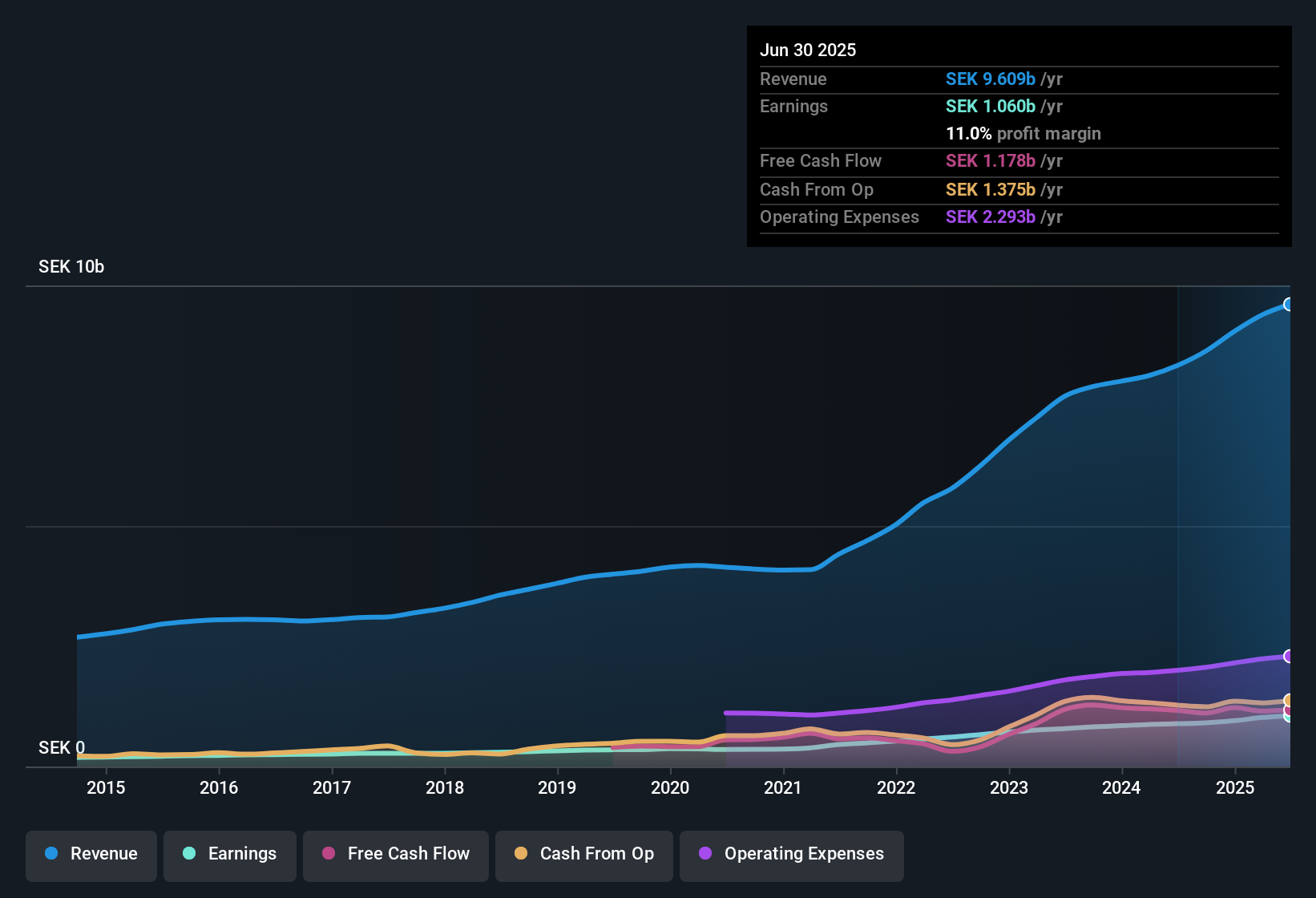Click the SEK 9.609b Revenue value
Viewport: 1316px width, 898px height.
[991, 79]
